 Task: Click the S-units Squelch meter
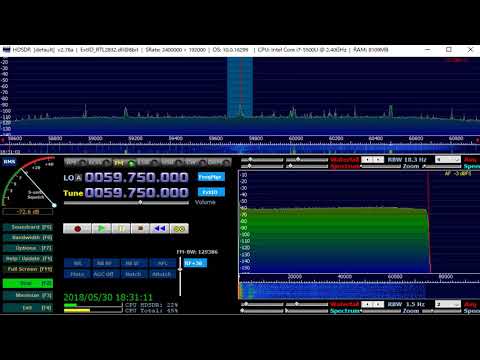[28, 182]
